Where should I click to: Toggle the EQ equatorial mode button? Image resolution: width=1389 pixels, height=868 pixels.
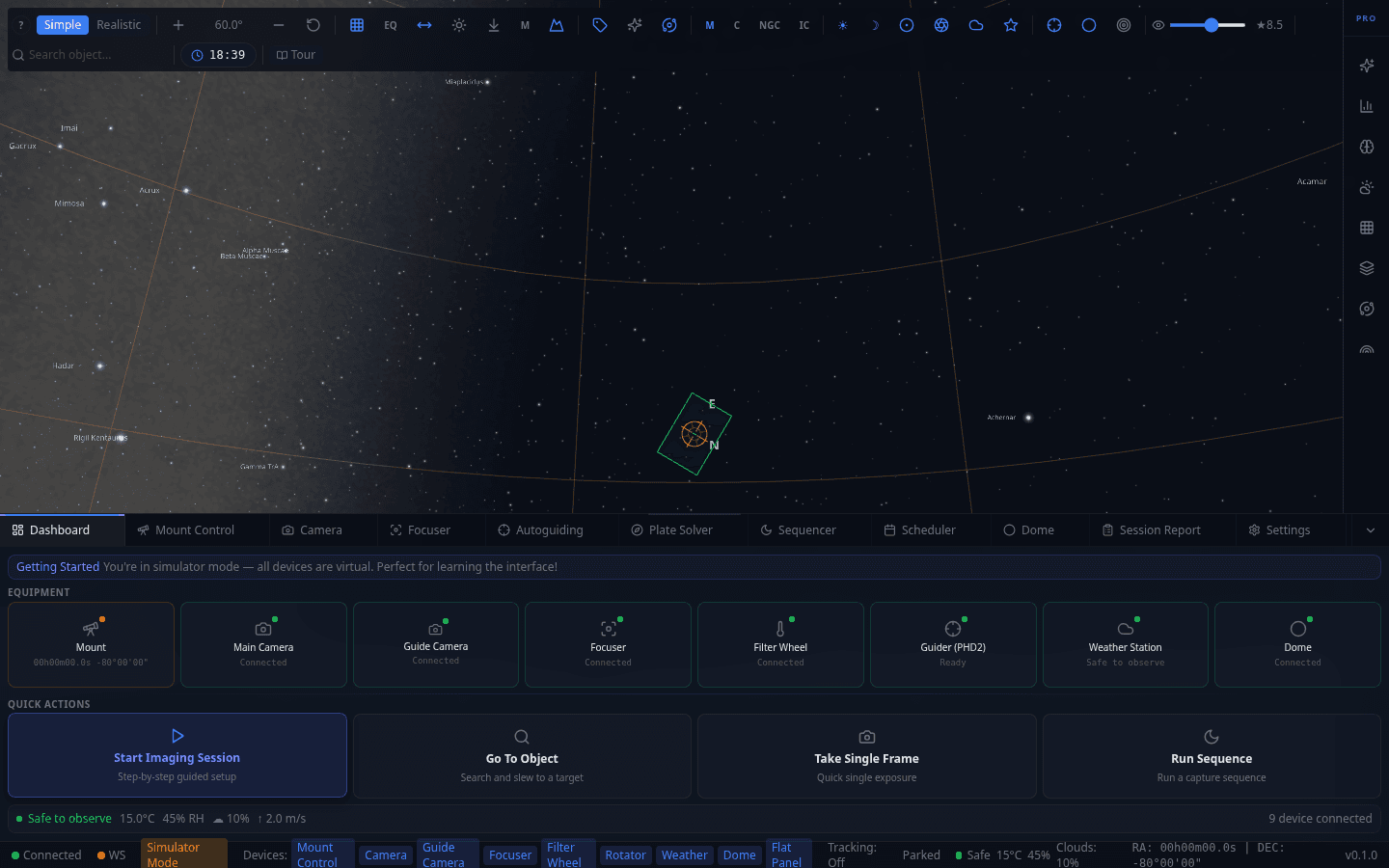pyautogui.click(x=391, y=25)
